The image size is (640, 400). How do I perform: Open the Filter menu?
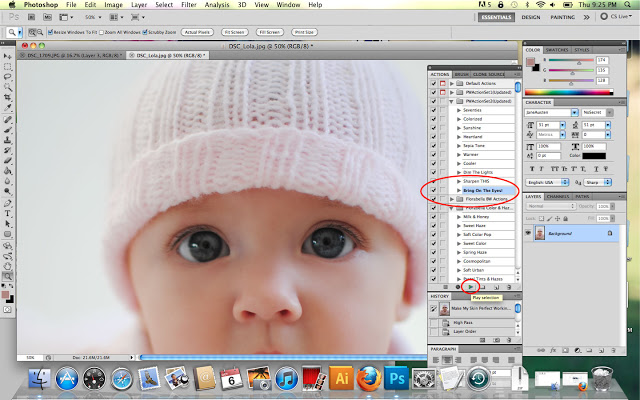189,4
